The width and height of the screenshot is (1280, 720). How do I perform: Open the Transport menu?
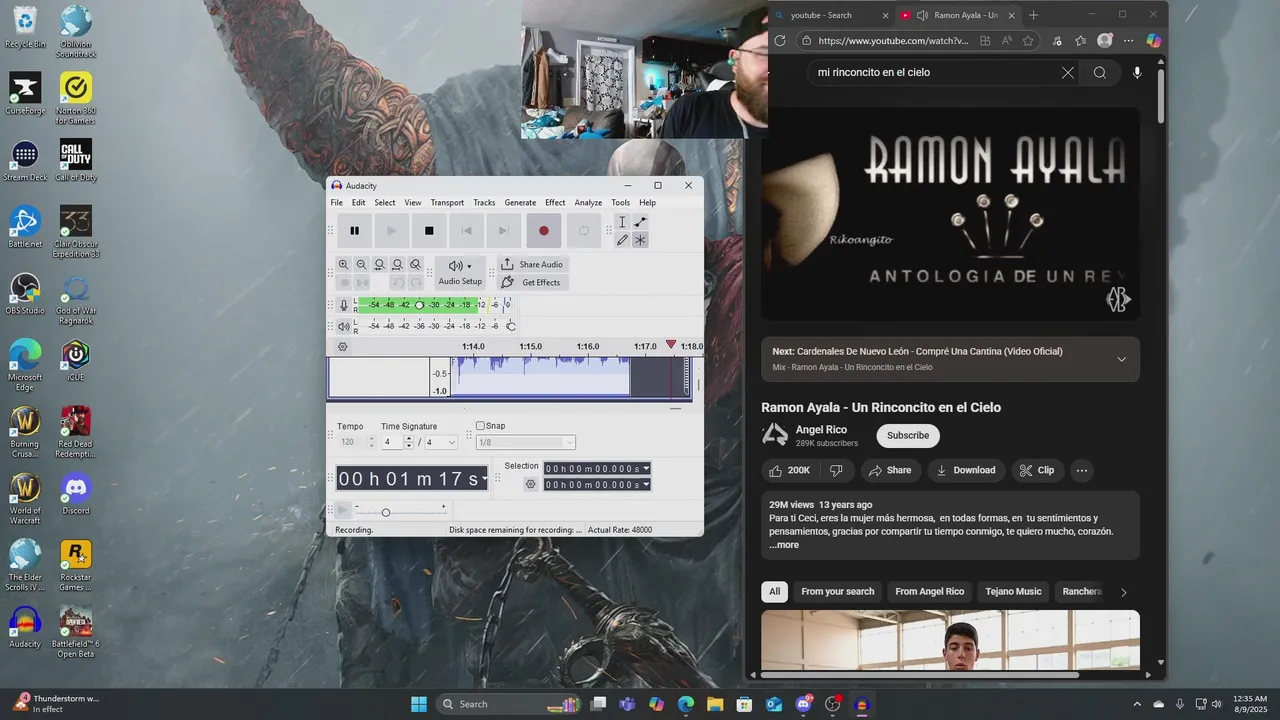pos(447,203)
